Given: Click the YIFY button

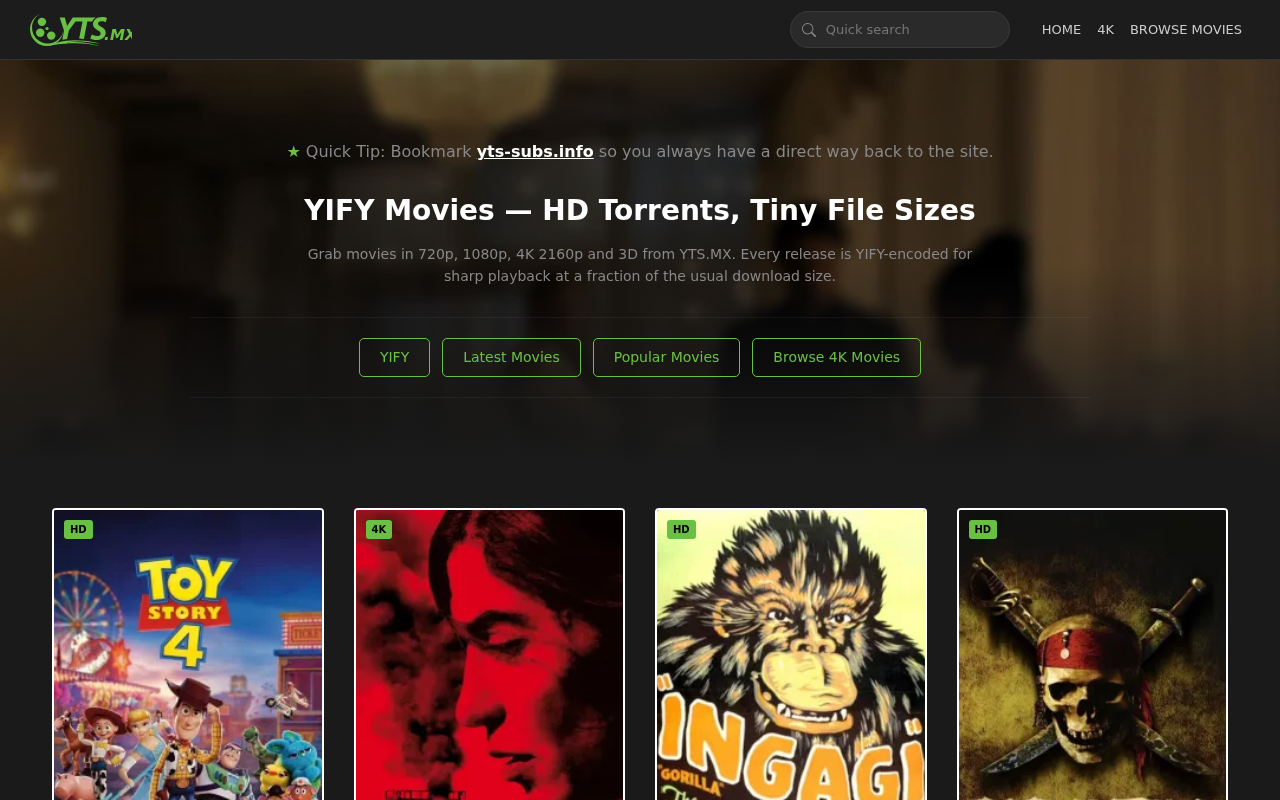Looking at the screenshot, I should (394, 357).
